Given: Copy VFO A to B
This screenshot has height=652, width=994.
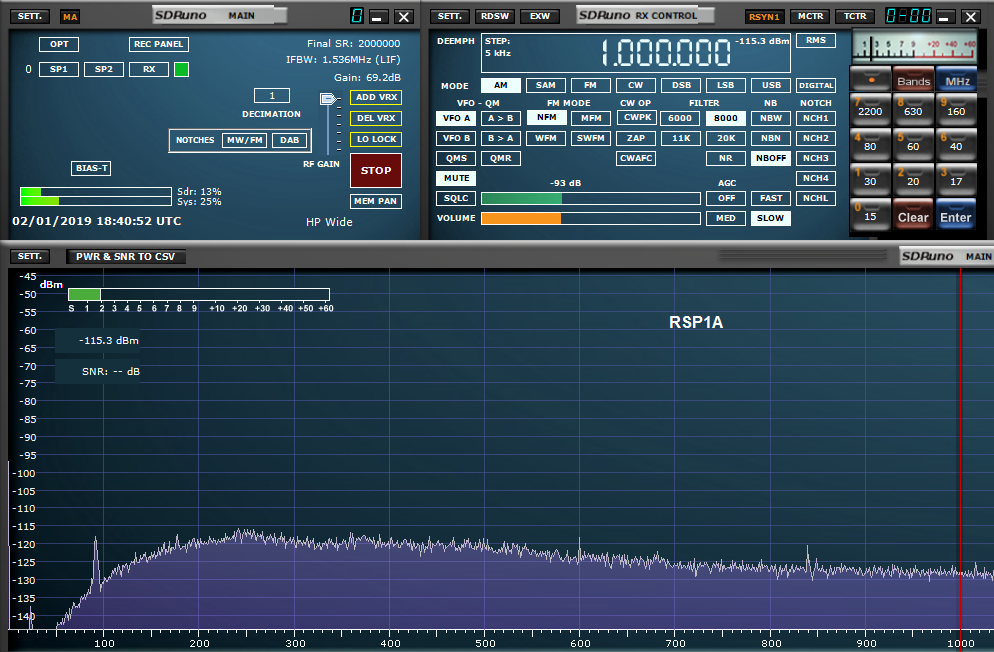Looking at the screenshot, I should 501,118.
